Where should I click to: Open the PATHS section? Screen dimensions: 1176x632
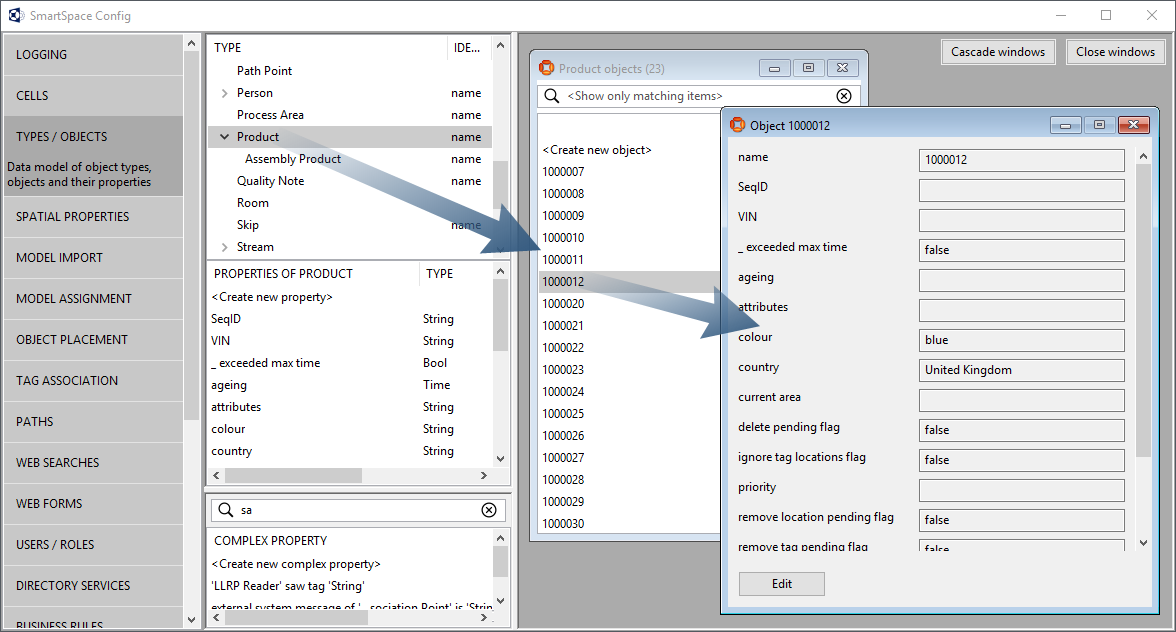tap(93, 421)
